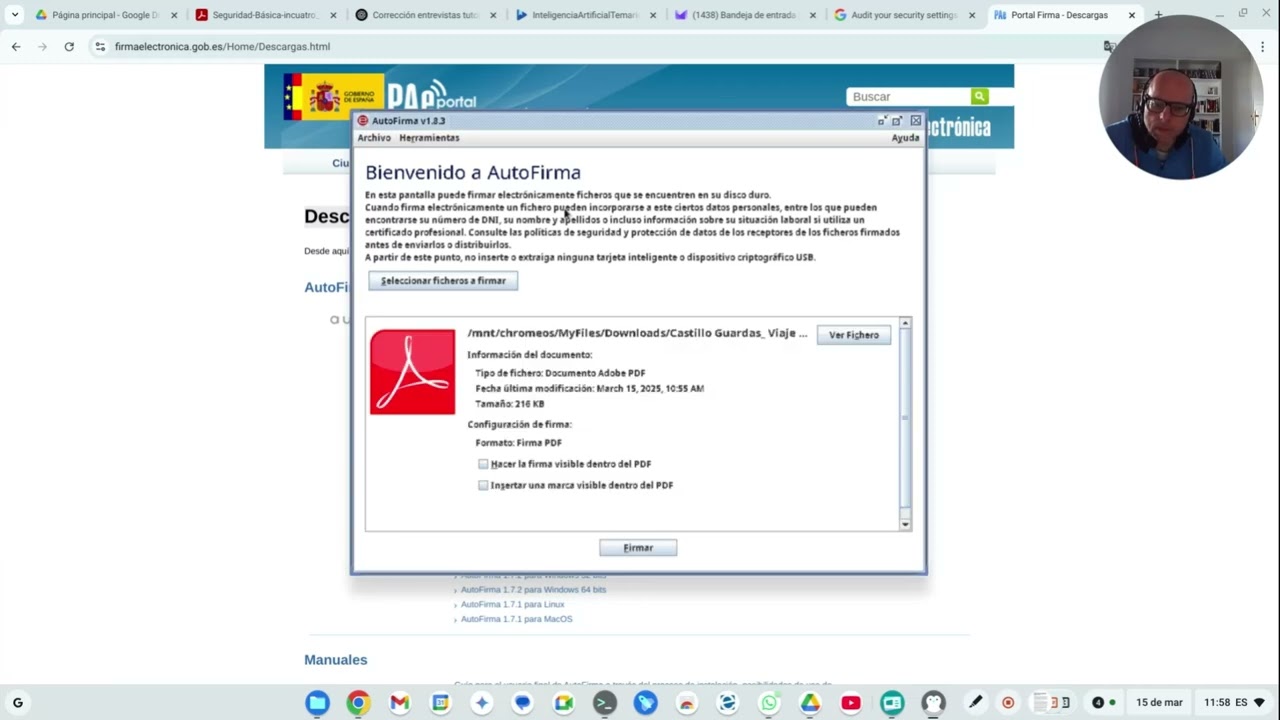Check 'Insertar una marca visible dentro del PDF'

tap(483, 485)
